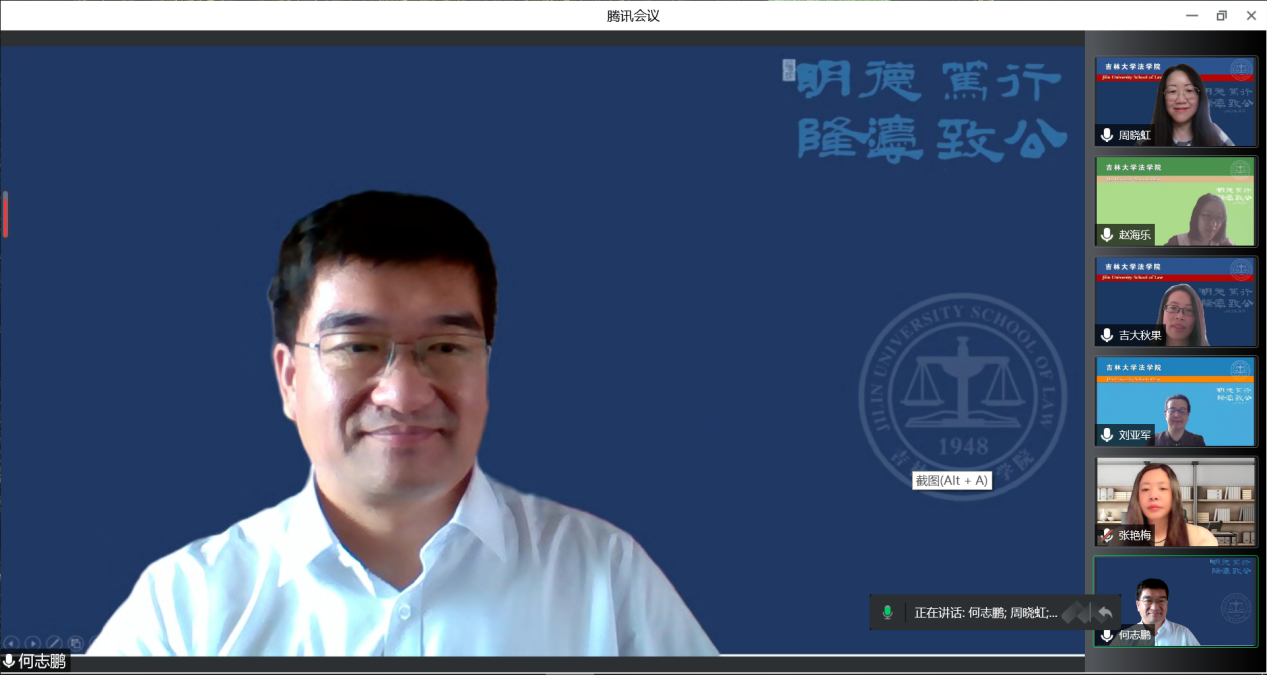Click microphone icon beside 吉大秋果 name
The image size is (1267, 675).
coord(1107,335)
